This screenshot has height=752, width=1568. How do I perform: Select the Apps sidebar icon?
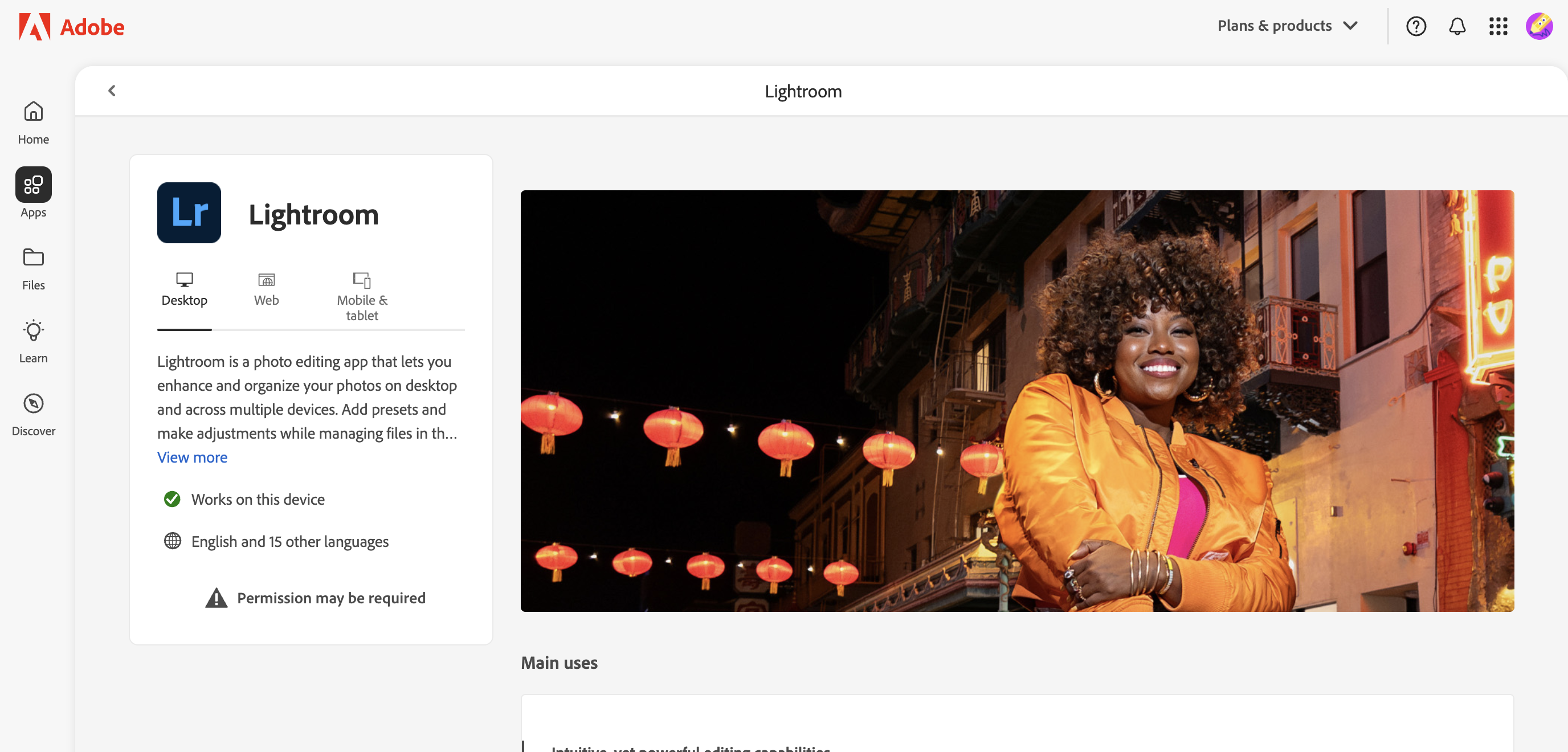coord(34,185)
